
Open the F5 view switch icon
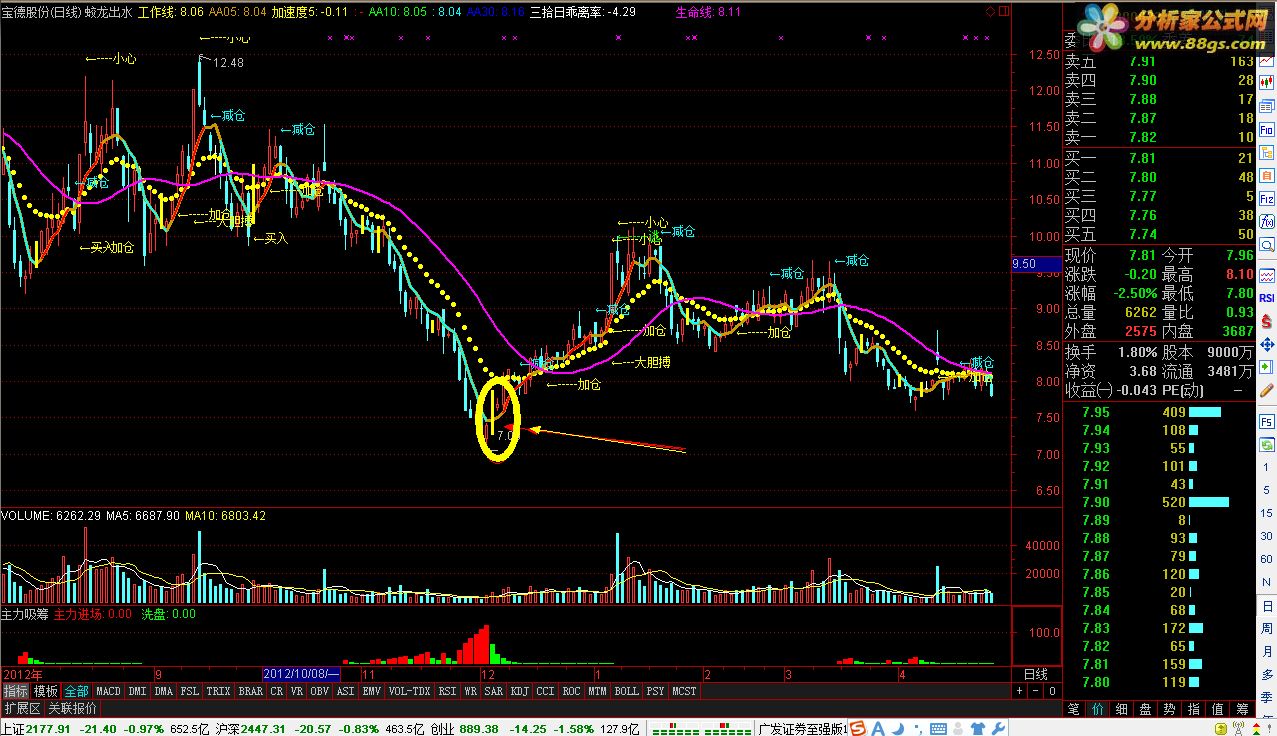point(1267,421)
